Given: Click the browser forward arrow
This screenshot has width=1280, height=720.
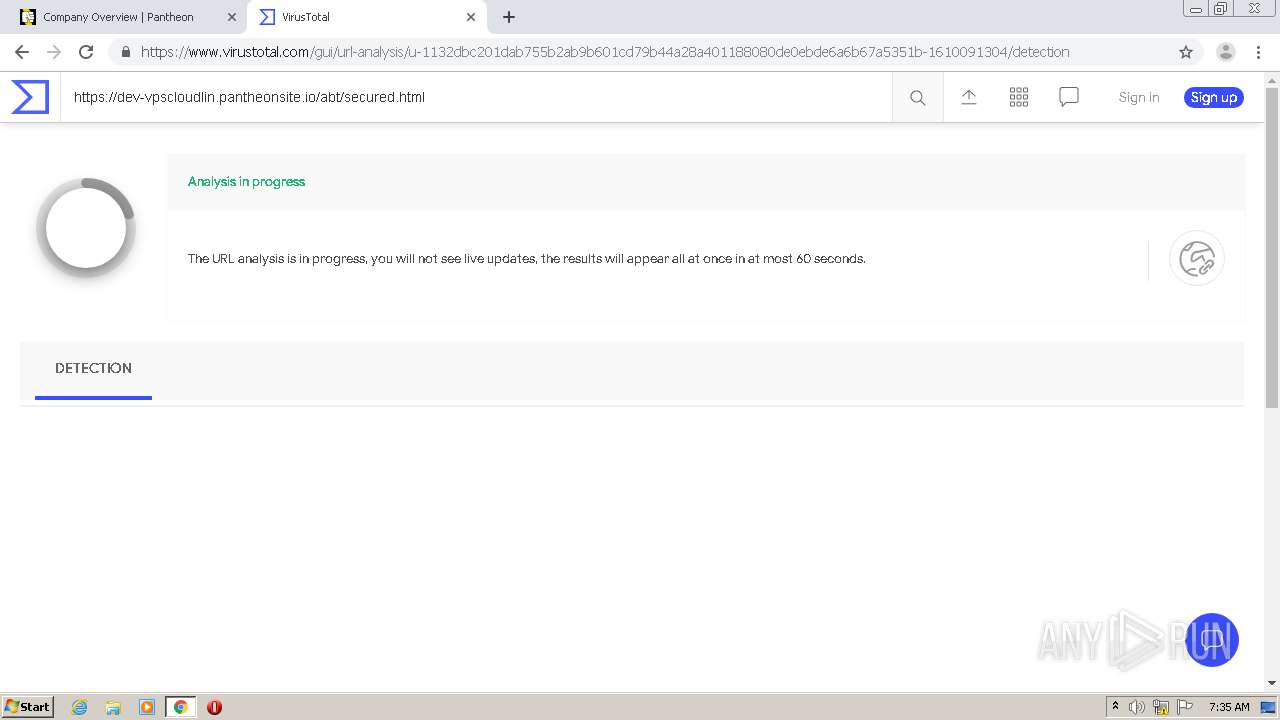Looking at the screenshot, I should [x=54, y=52].
